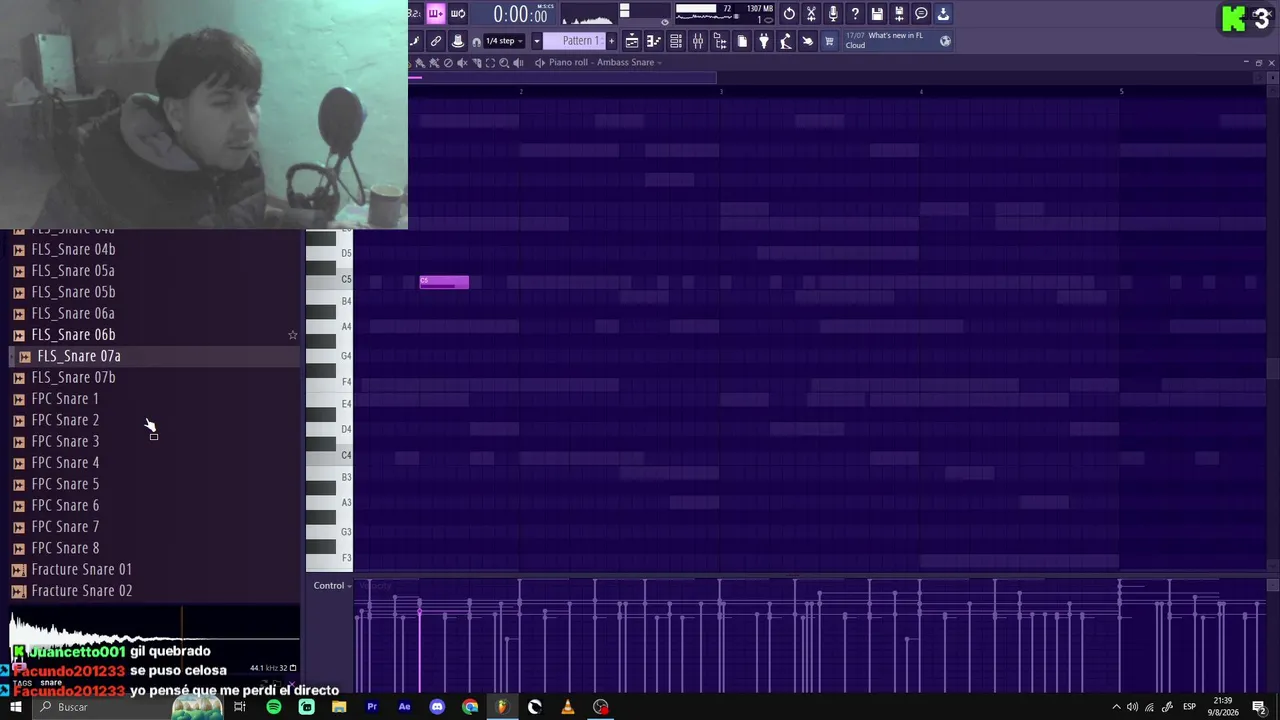Click the C5 note in piano roll
Viewport: 1280px width, 720px height.
coord(444,282)
